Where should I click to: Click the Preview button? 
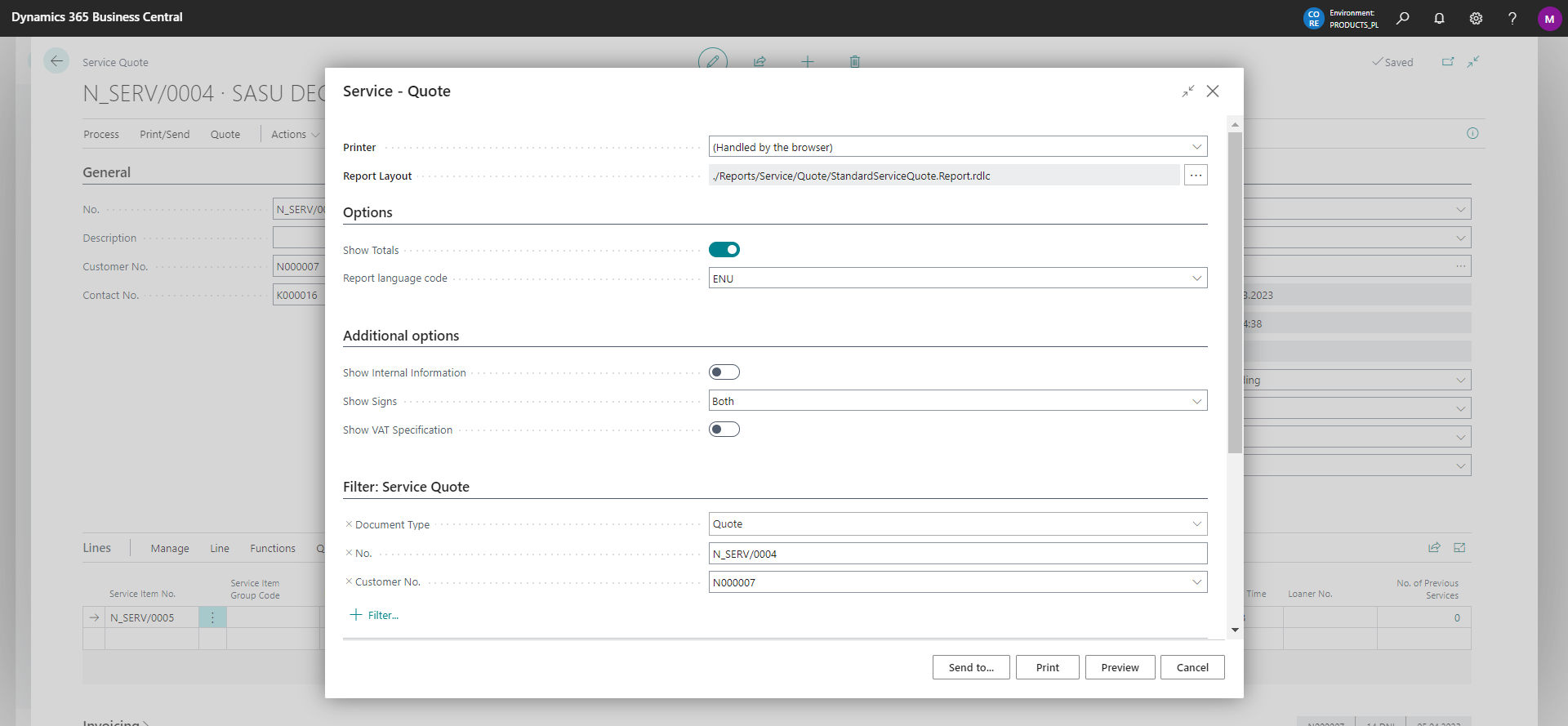(x=1120, y=667)
